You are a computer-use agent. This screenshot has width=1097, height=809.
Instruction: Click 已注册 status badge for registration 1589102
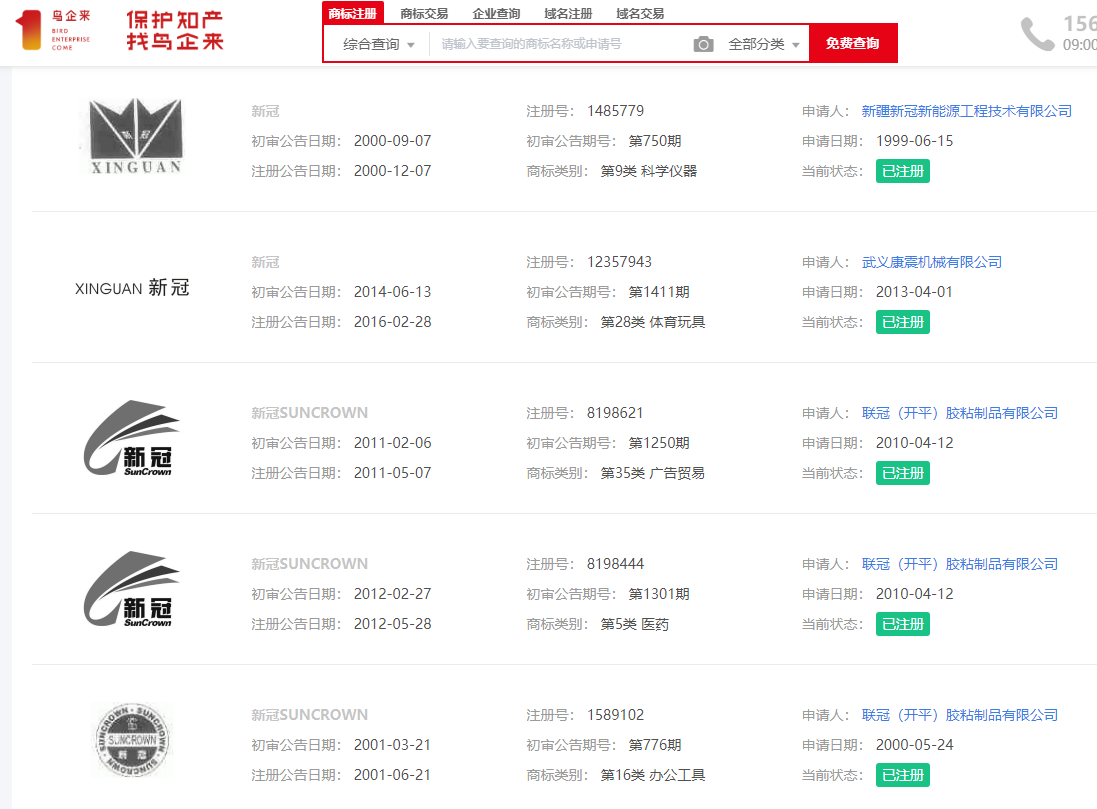(903, 775)
